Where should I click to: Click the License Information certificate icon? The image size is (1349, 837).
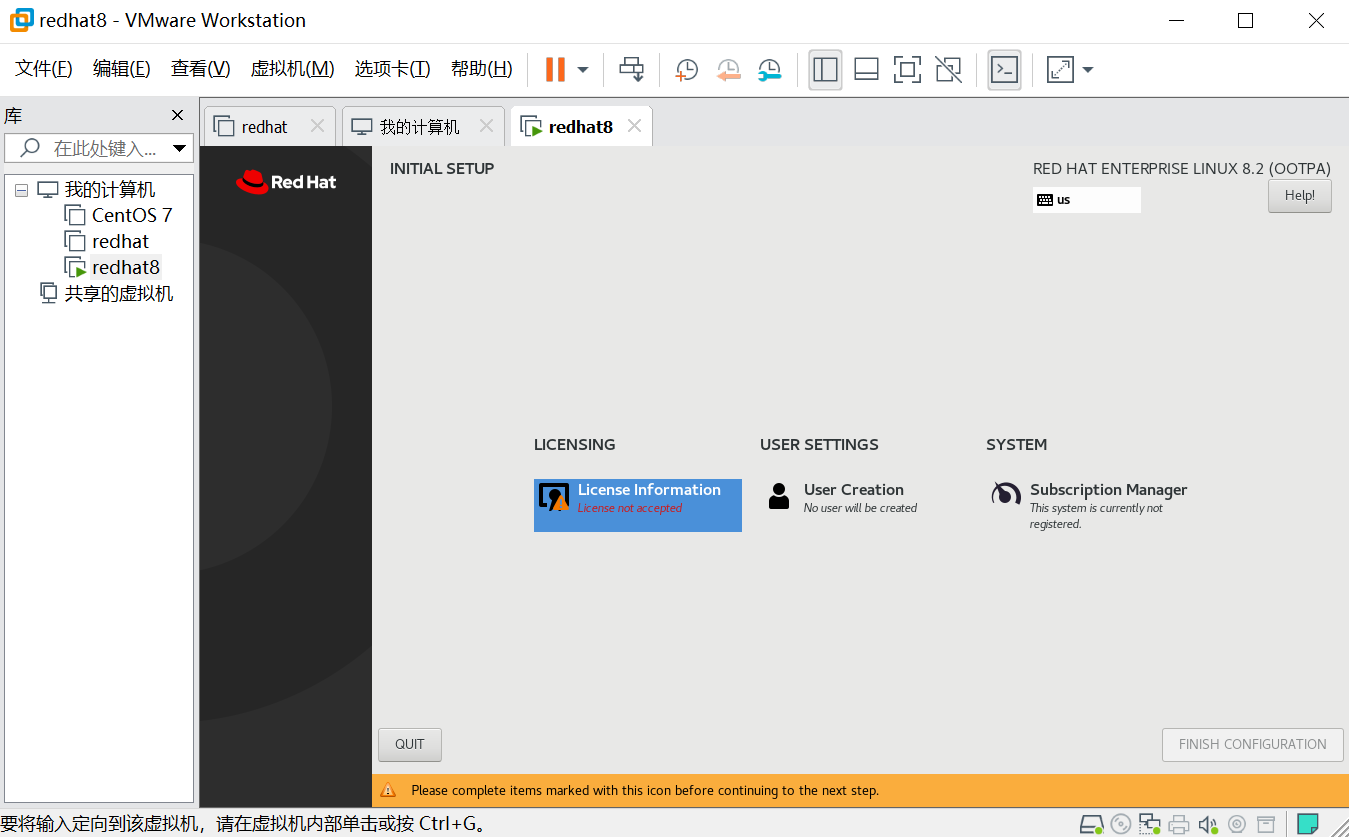coord(554,497)
